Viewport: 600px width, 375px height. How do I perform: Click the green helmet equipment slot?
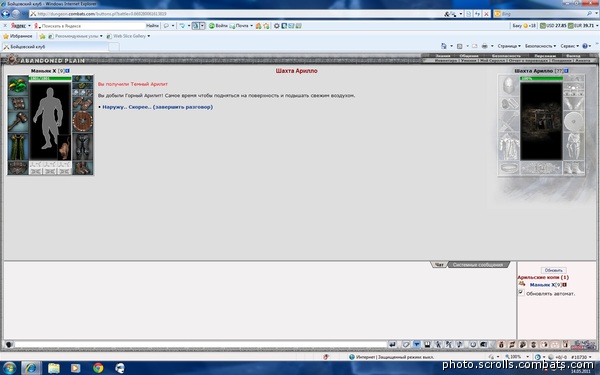(18, 85)
